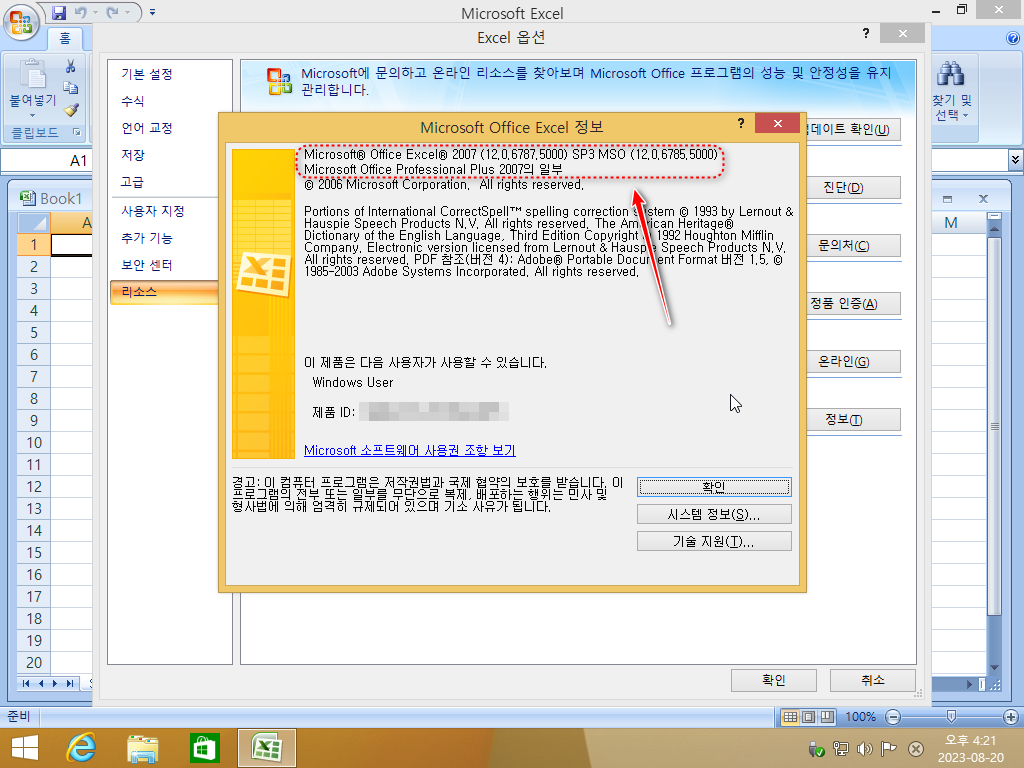Viewport: 1024px width, 768px height.
Task: Open 사용자 지정 options category
Action: 153,211
